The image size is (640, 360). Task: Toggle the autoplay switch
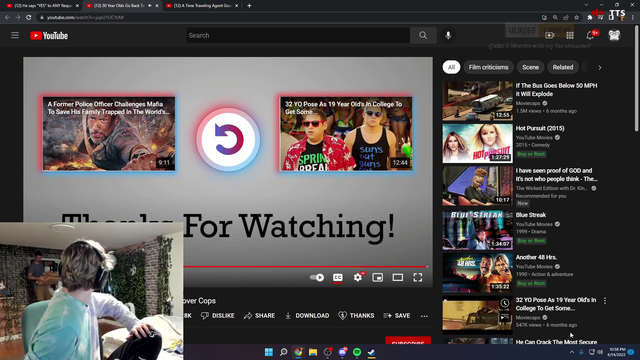tap(317, 278)
